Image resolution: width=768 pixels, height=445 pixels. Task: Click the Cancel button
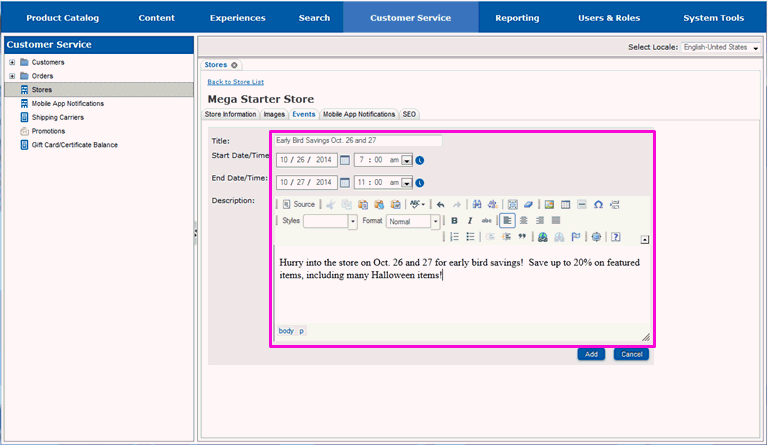point(631,354)
